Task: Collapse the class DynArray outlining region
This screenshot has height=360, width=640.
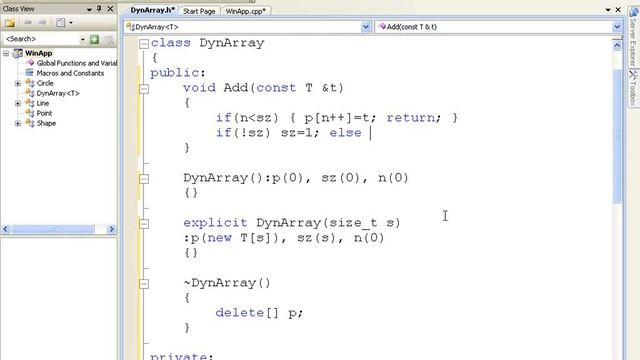Action: (144, 44)
